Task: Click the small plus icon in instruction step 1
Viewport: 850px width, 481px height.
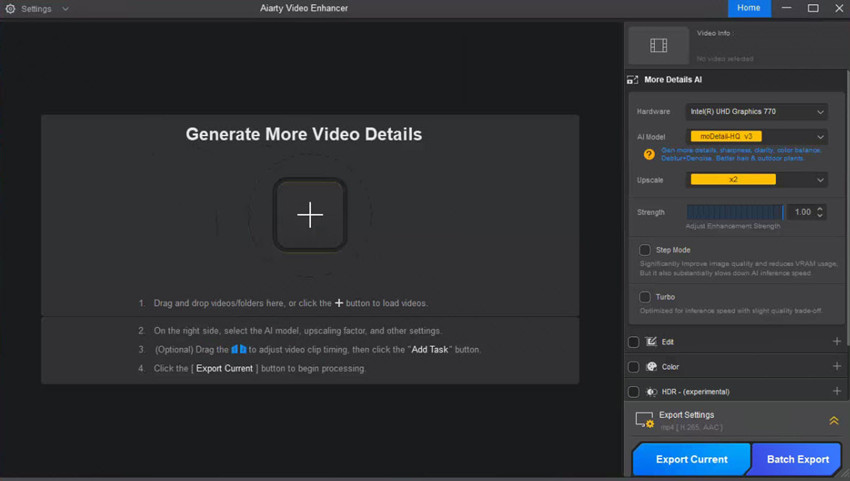Action: click(339, 303)
